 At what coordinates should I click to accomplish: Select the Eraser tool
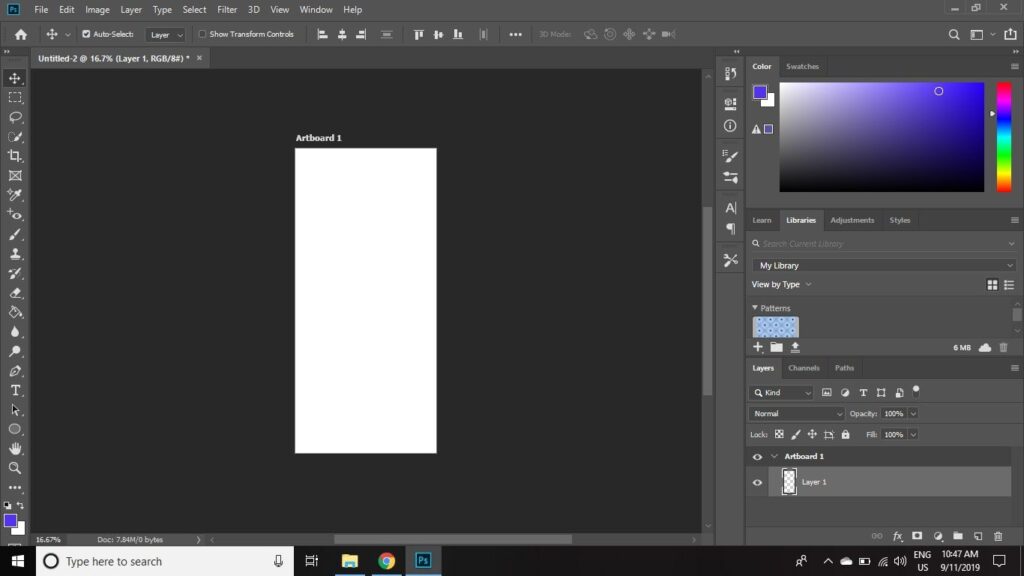(x=15, y=293)
